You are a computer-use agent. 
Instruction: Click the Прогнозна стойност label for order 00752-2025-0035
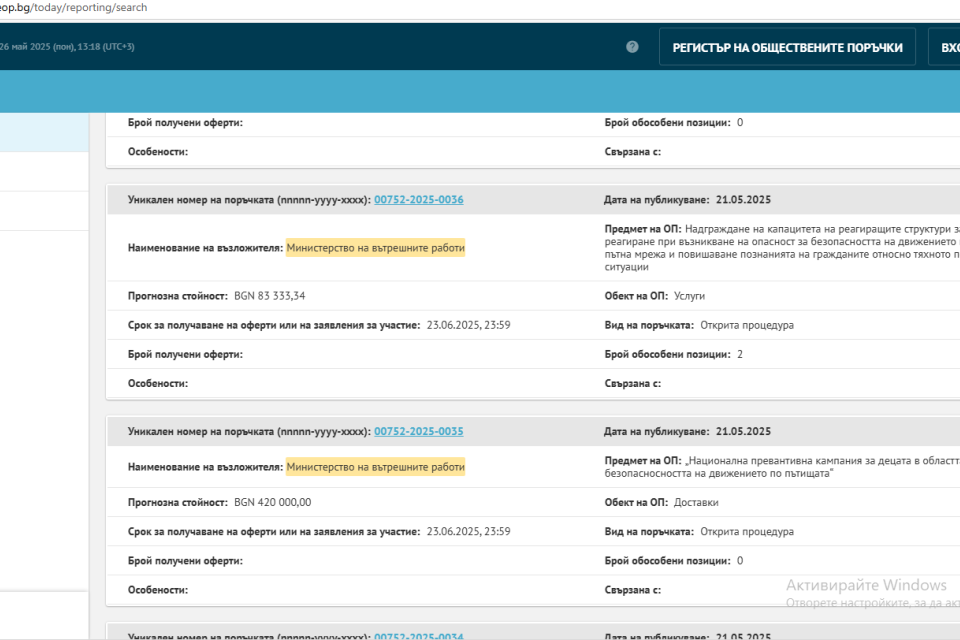coord(178,502)
